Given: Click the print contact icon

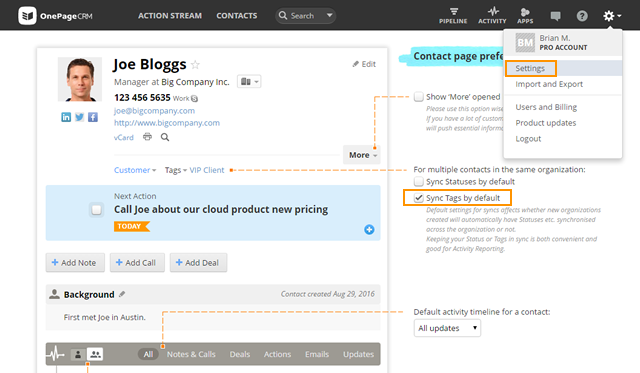Looking at the screenshot, I should (147, 137).
